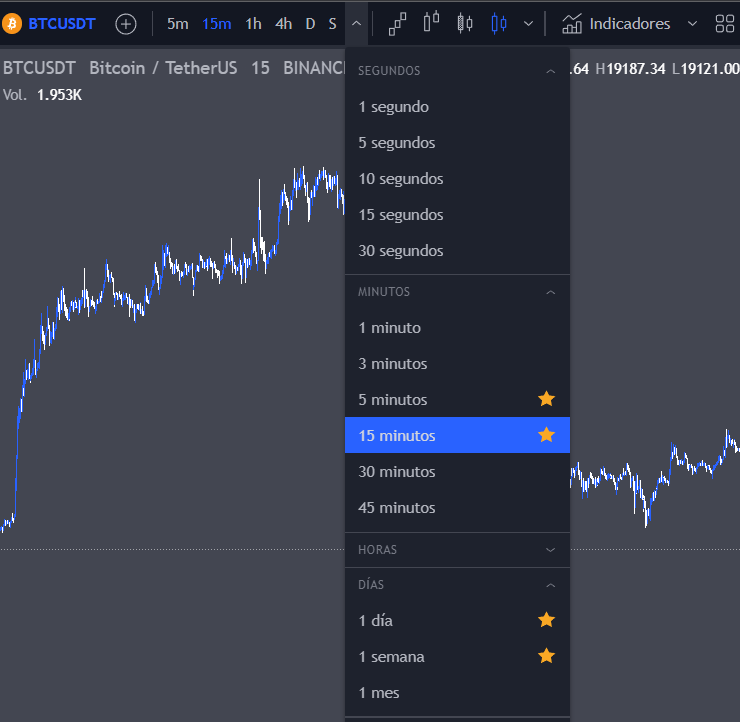Viewport: 740px width, 722px height.
Task: Click the Bitcoin / TetherUS chart title
Action: (x=163, y=68)
